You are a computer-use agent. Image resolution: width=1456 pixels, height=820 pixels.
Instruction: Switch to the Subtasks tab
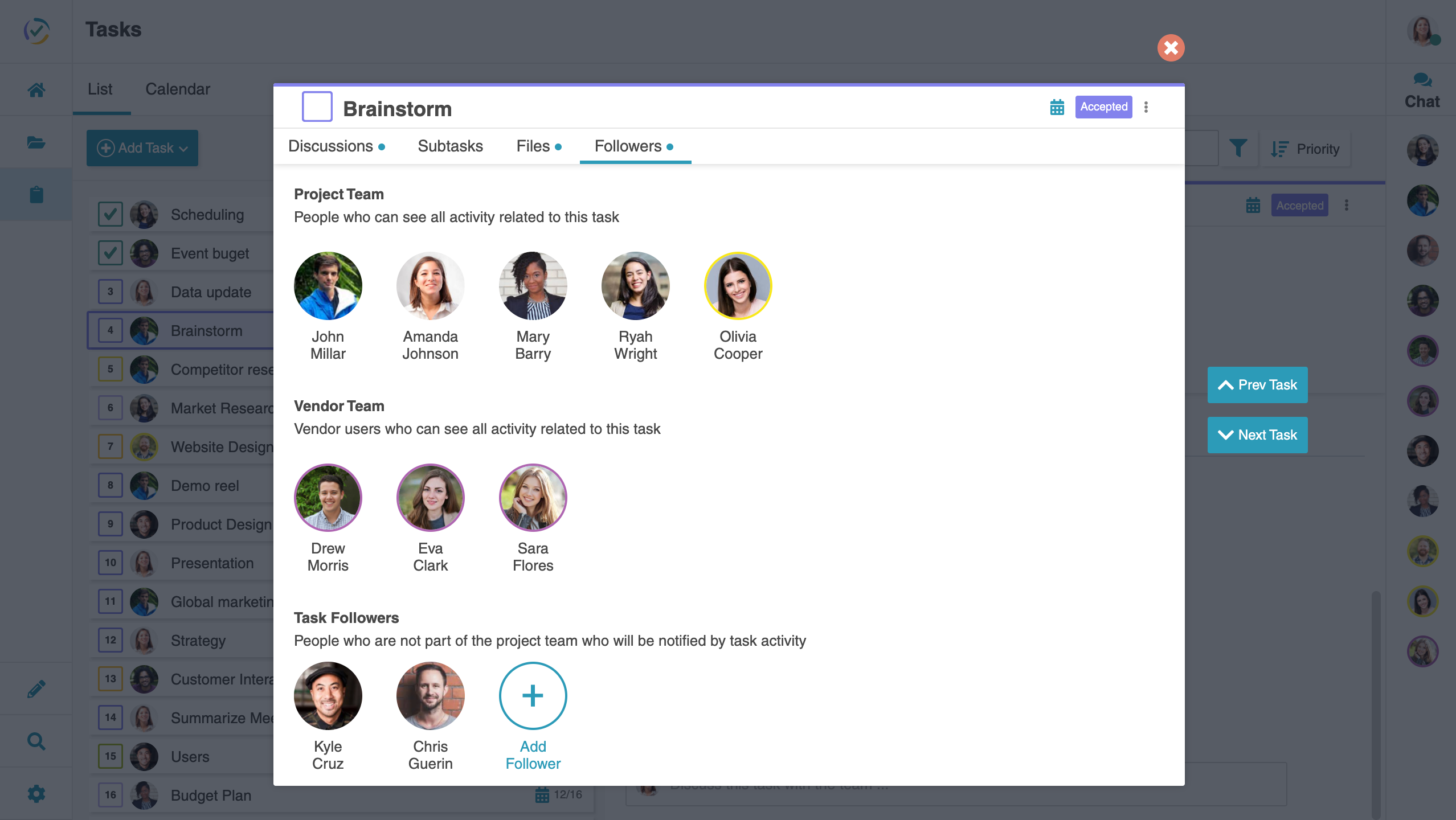point(451,146)
